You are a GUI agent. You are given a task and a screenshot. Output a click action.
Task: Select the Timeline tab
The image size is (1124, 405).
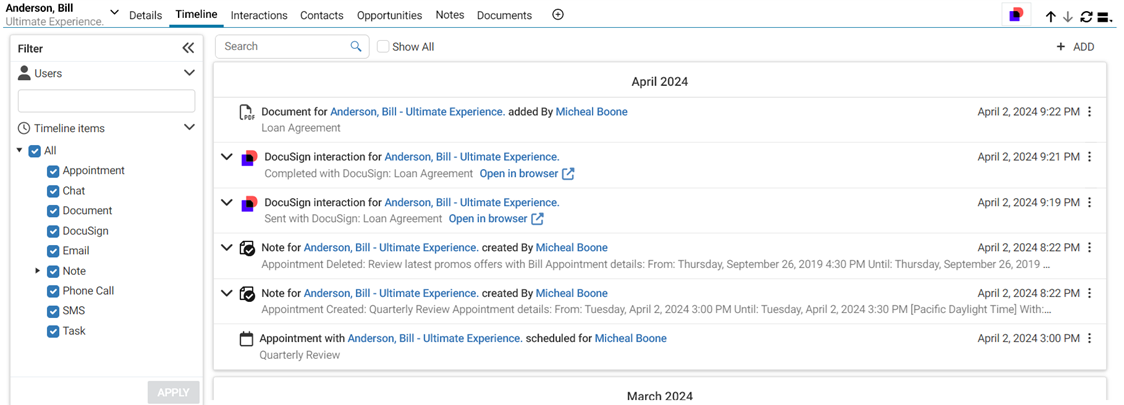pos(196,14)
